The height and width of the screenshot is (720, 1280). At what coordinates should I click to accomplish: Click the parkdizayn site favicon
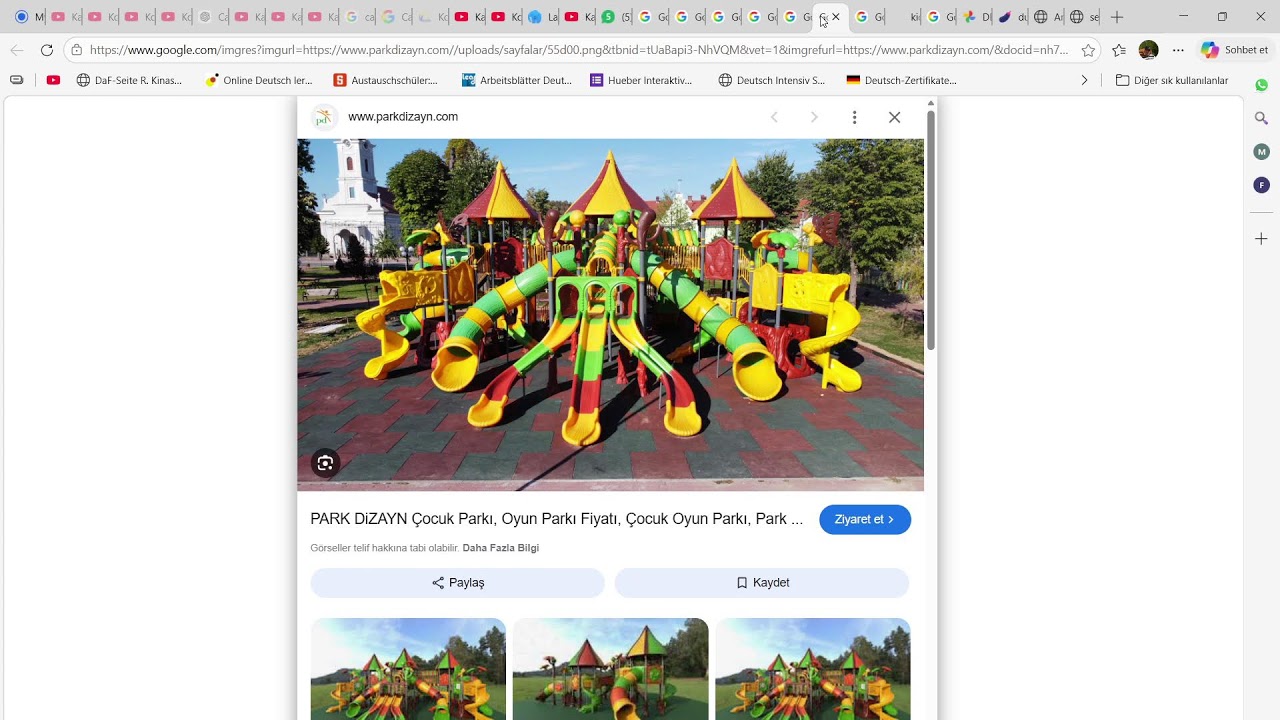coord(323,117)
